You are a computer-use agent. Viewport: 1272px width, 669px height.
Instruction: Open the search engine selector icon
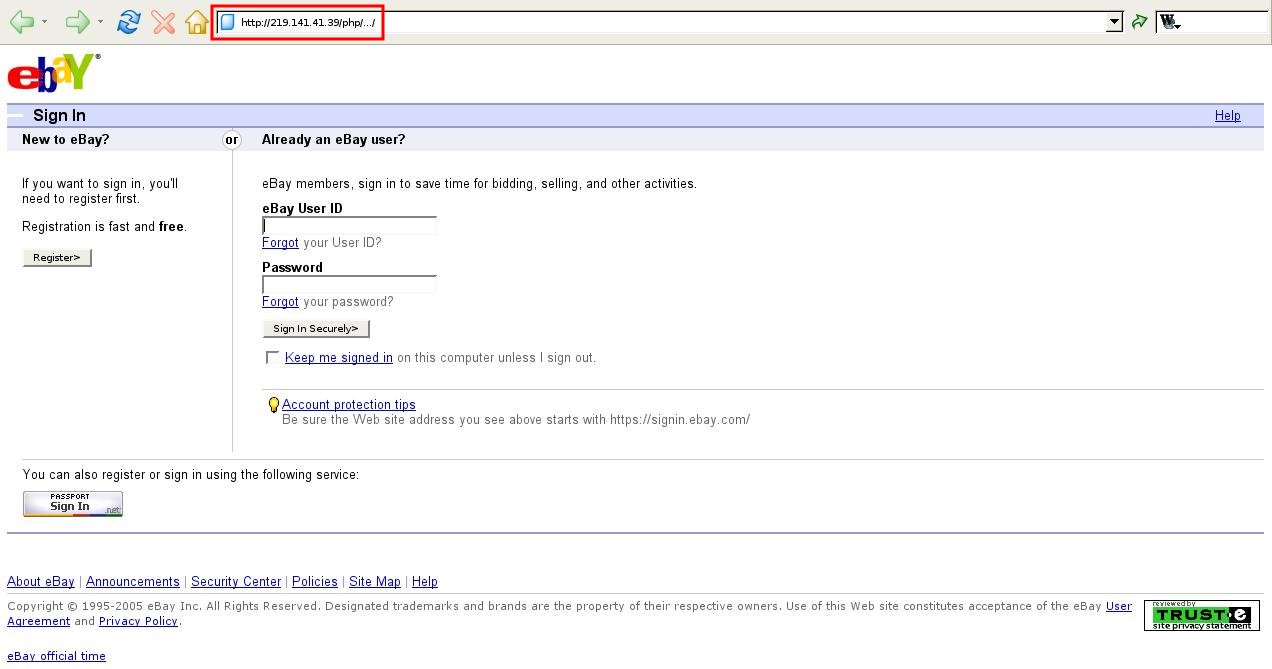(1169, 22)
